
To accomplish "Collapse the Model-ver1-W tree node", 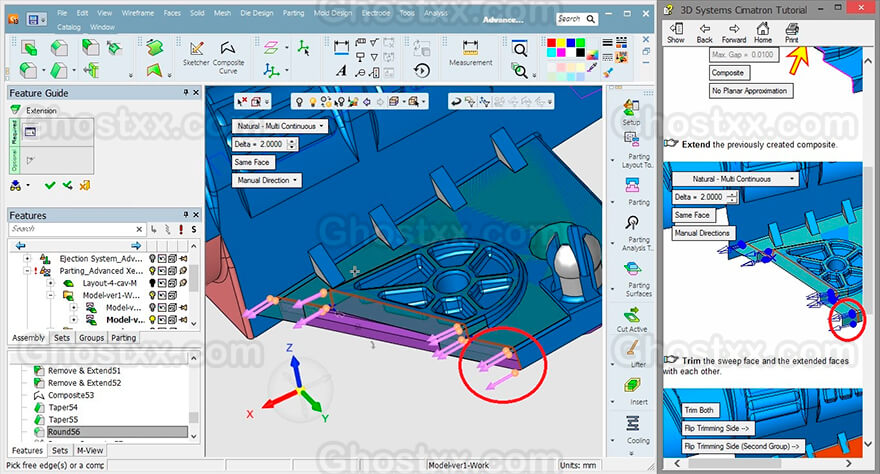I will (x=51, y=295).
